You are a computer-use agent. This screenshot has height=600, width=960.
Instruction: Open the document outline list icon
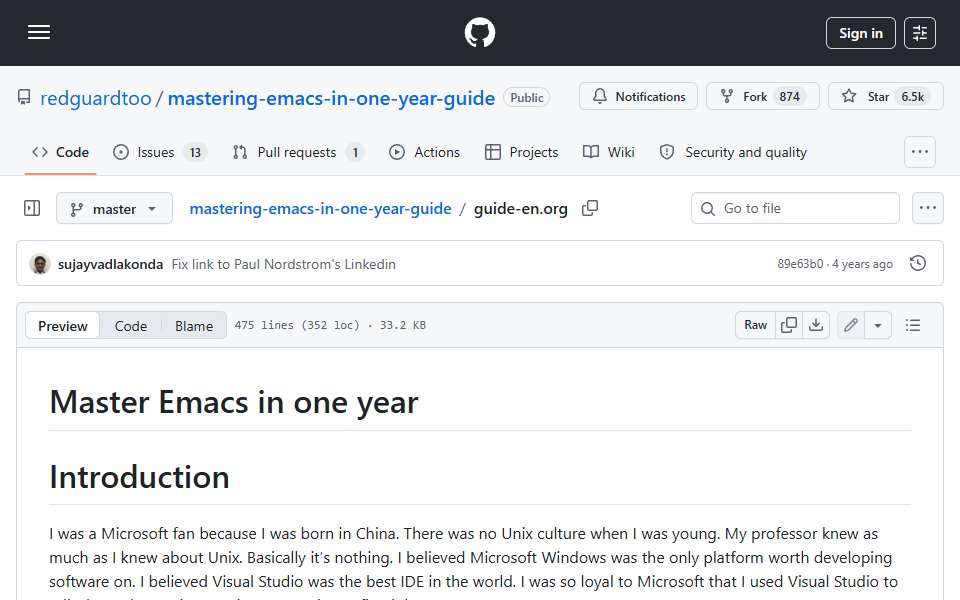[x=913, y=325]
